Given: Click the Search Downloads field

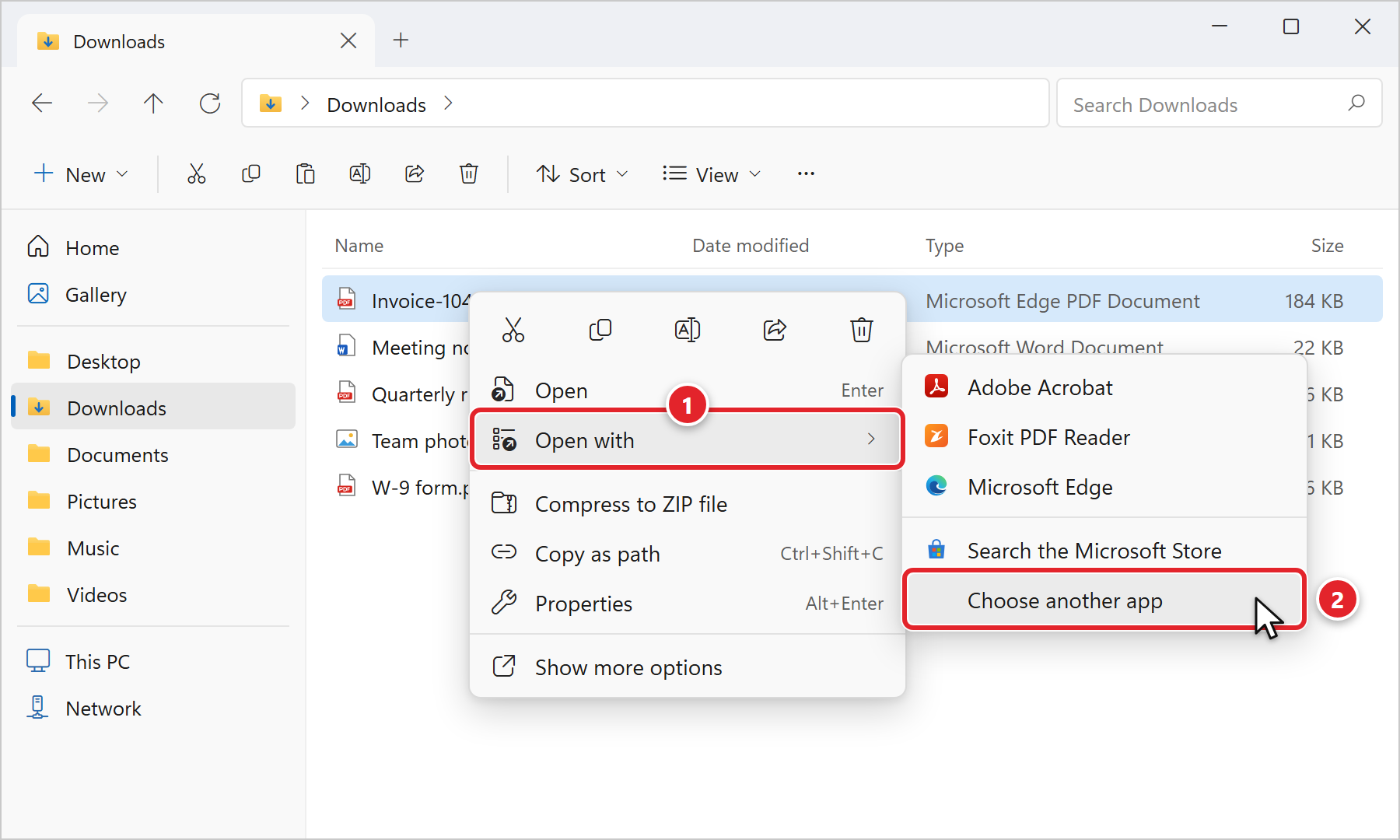Looking at the screenshot, I should point(1219,103).
